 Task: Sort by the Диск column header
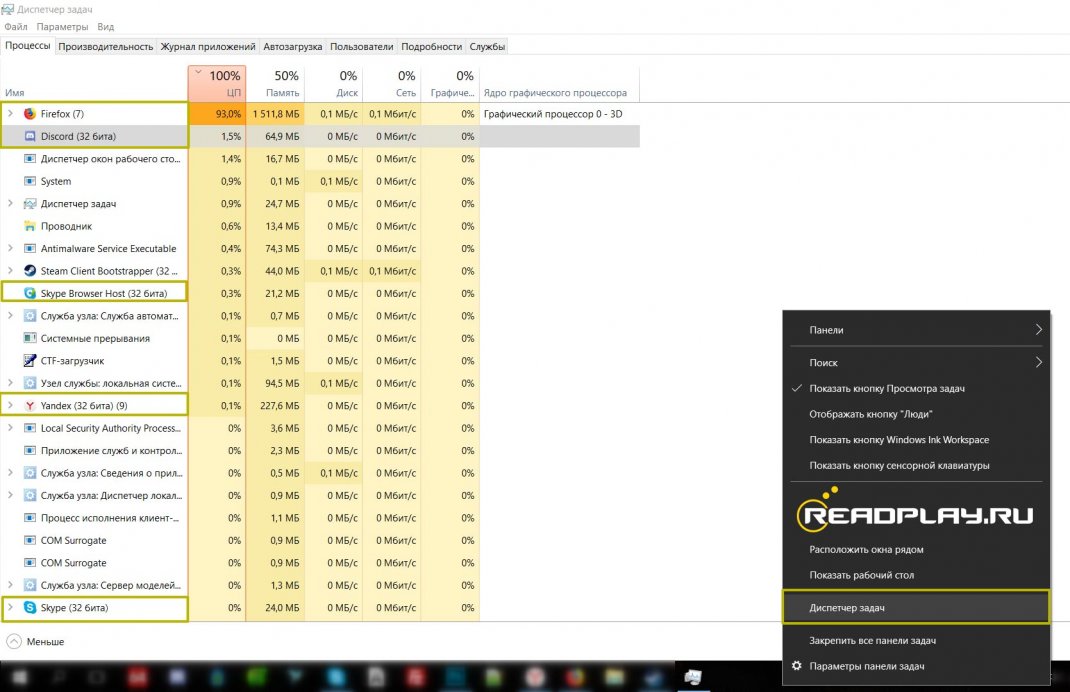334,83
